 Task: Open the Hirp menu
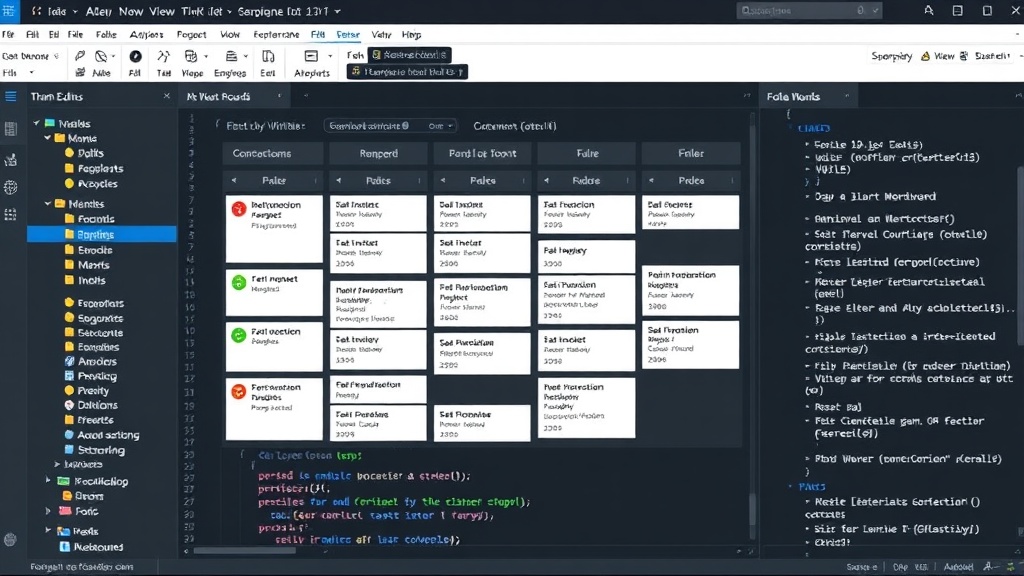pos(411,35)
